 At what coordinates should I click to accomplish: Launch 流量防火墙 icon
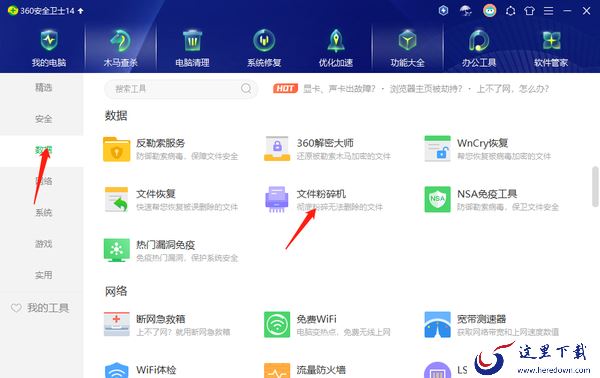click(x=277, y=370)
